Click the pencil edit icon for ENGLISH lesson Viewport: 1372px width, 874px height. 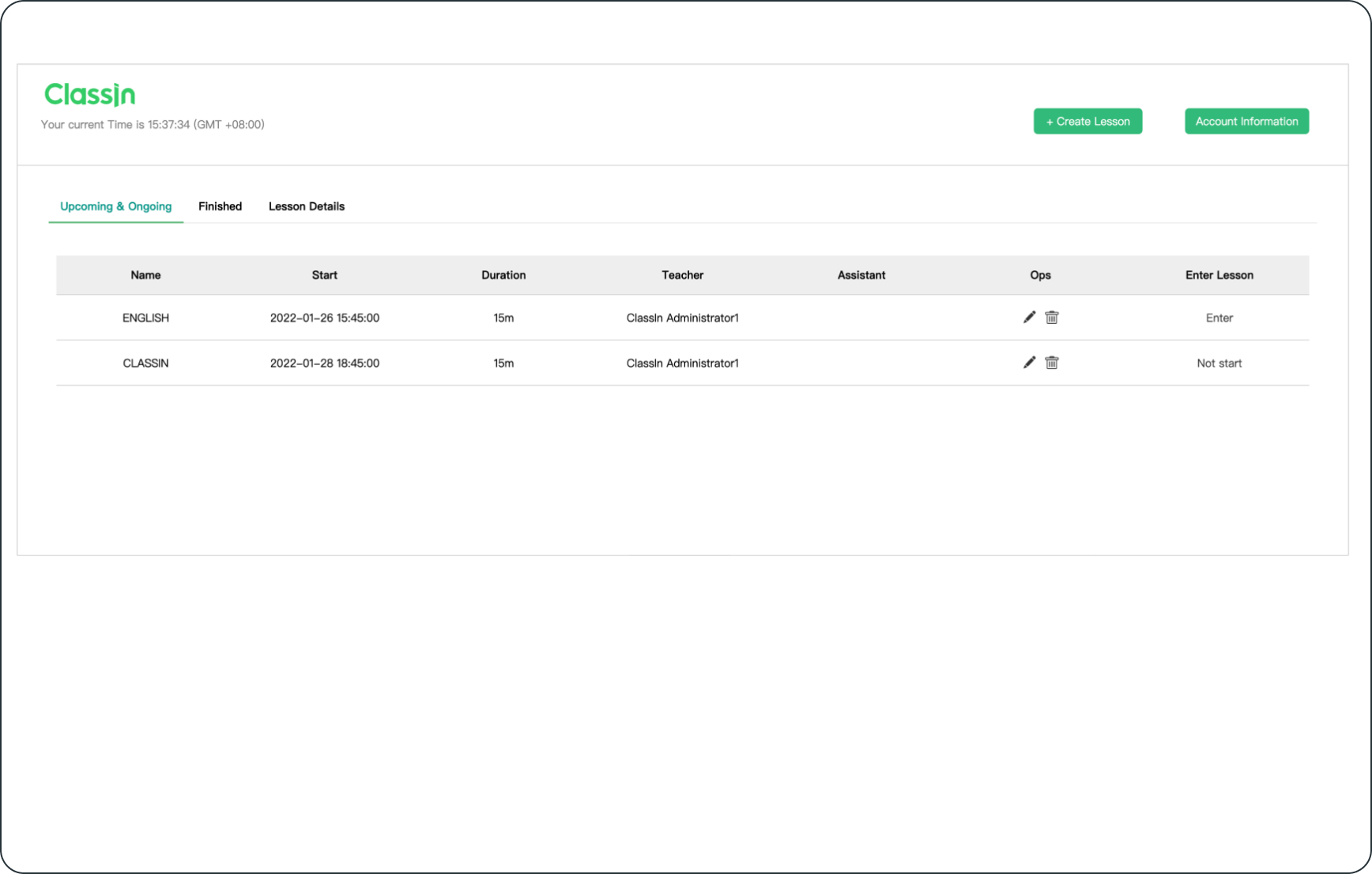[1029, 317]
